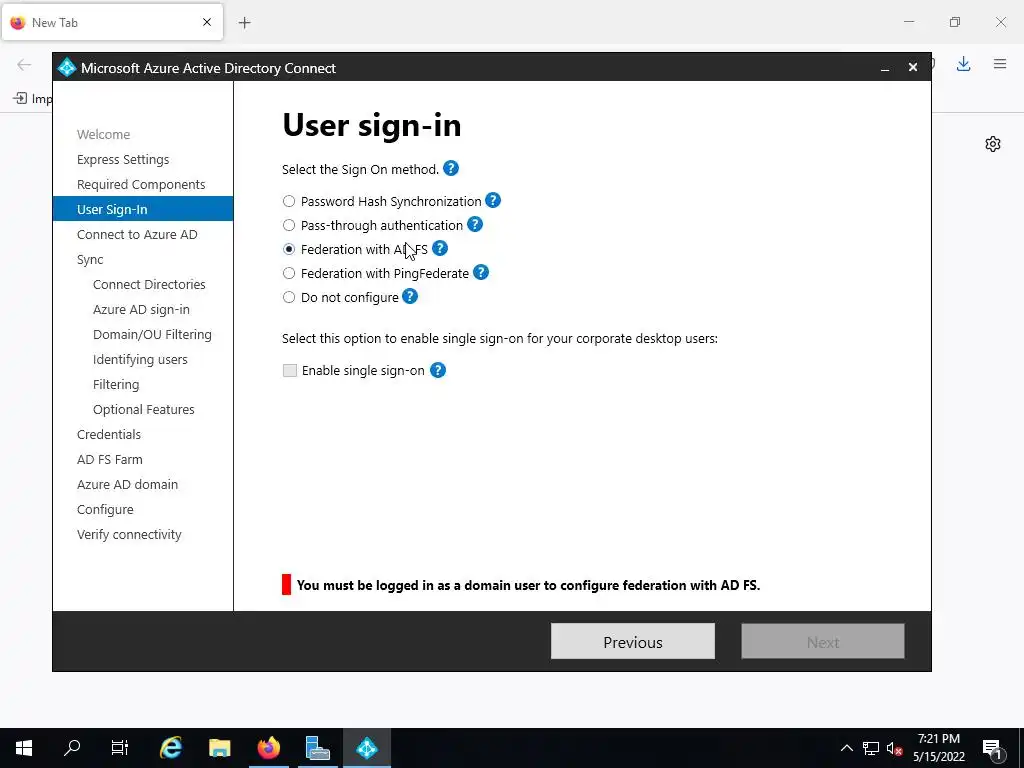This screenshot has height=768, width=1024.
Task: Close the New Tab tab
Action: click(x=207, y=22)
